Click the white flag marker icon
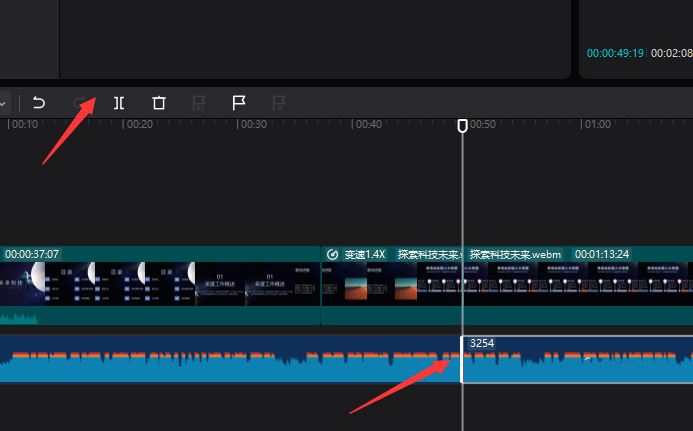The image size is (693, 431). coord(239,102)
